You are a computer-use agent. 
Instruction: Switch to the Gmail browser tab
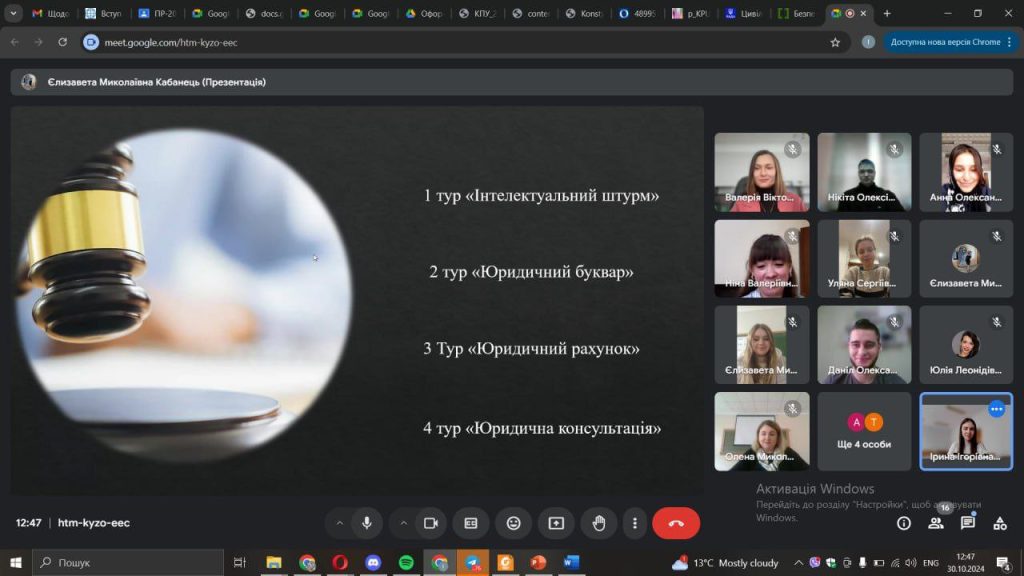point(49,14)
